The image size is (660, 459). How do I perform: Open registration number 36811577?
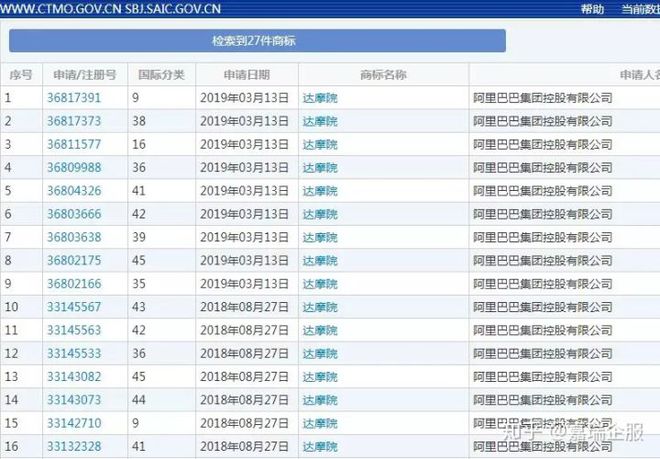(74, 144)
